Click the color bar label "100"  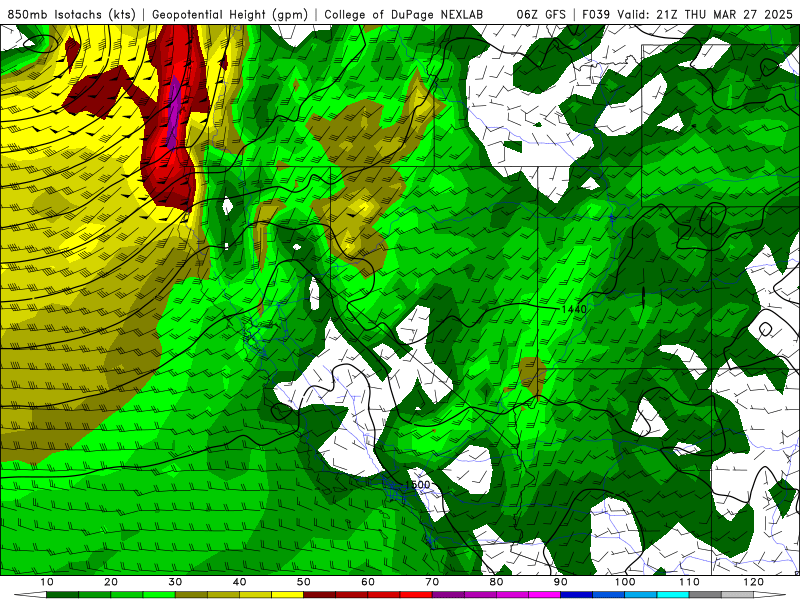[x=625, y=582]
